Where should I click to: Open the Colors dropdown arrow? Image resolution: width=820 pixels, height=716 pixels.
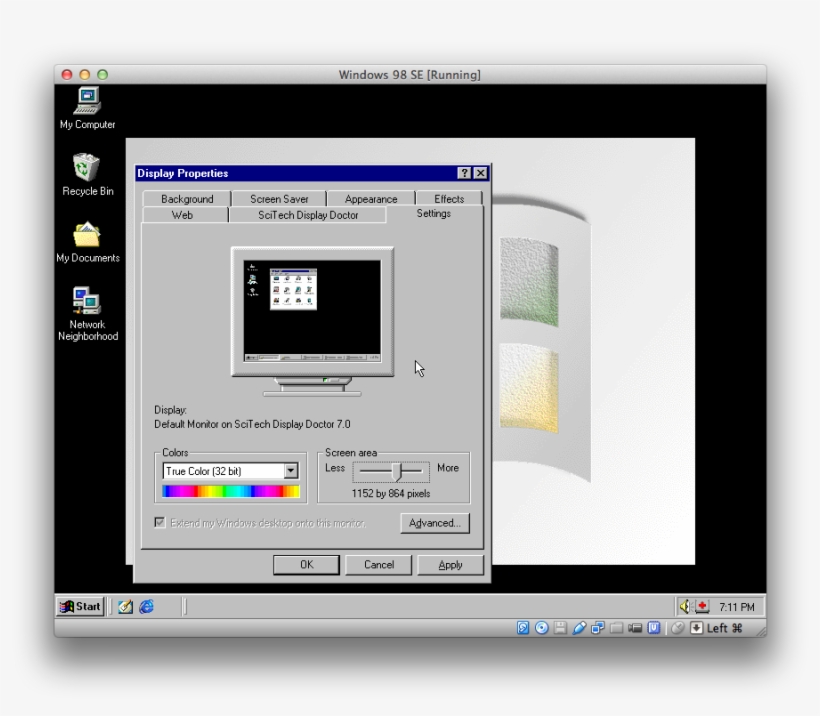click(x=291, y=471)
